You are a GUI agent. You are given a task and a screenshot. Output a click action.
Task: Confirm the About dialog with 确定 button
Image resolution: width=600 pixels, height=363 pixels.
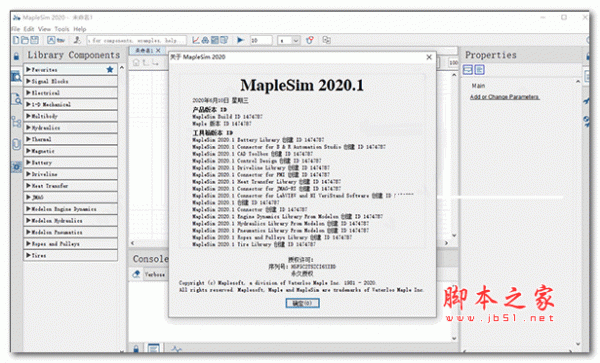click(x=302, y=303)
